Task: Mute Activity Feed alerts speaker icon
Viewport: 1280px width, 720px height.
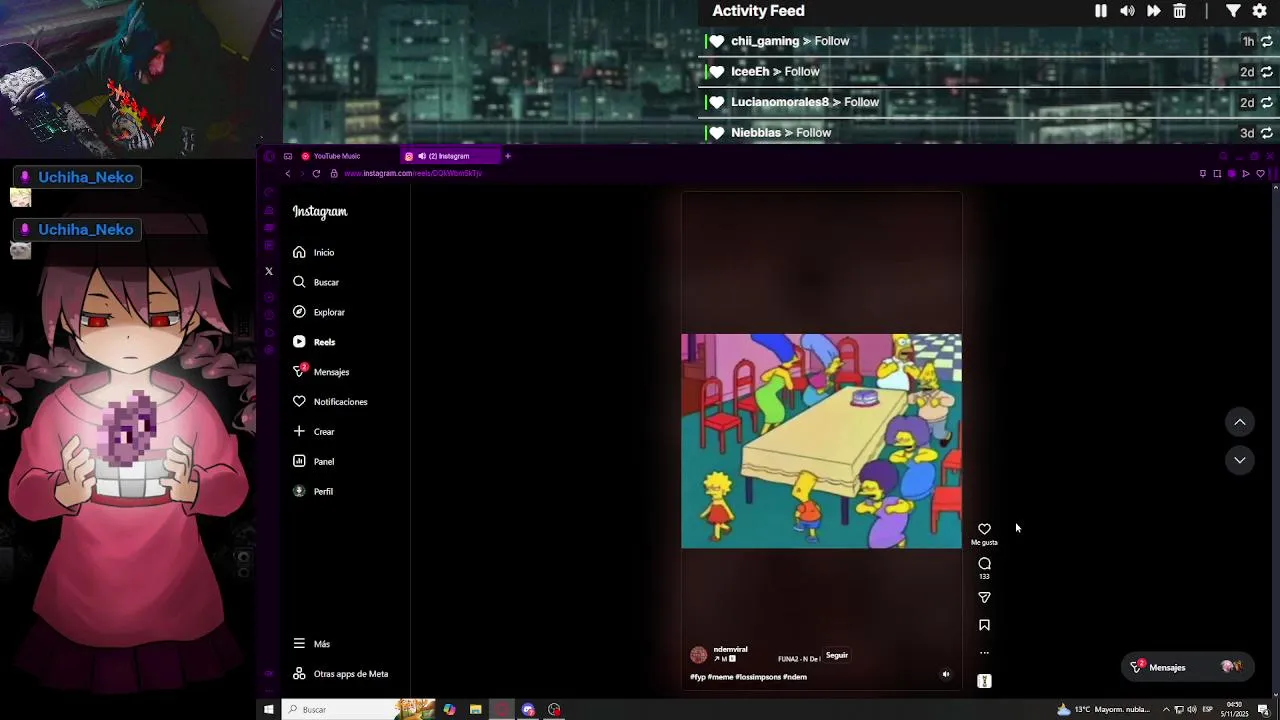Action: point(1127,11)
